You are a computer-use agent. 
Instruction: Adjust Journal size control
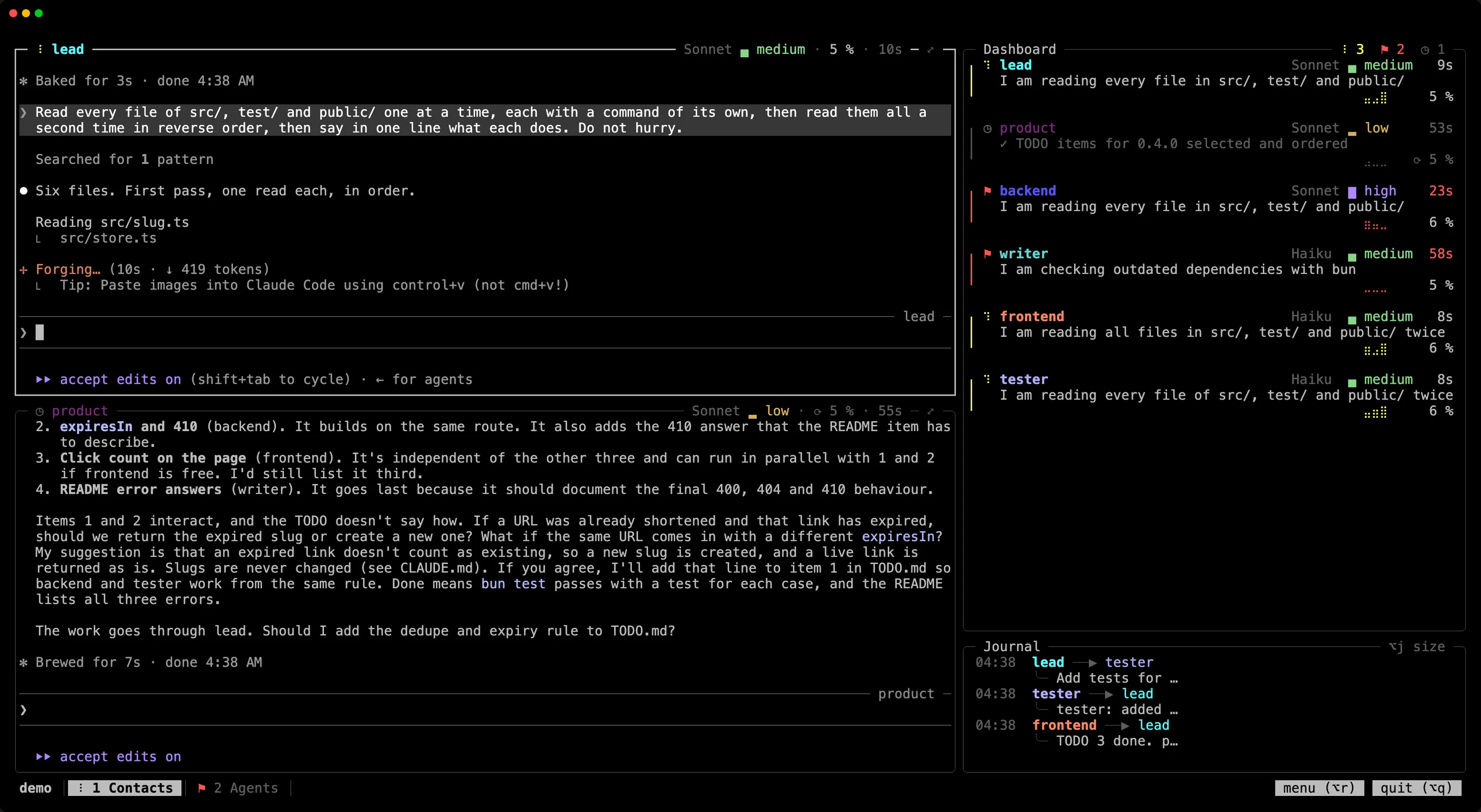tap(1417, 646)
